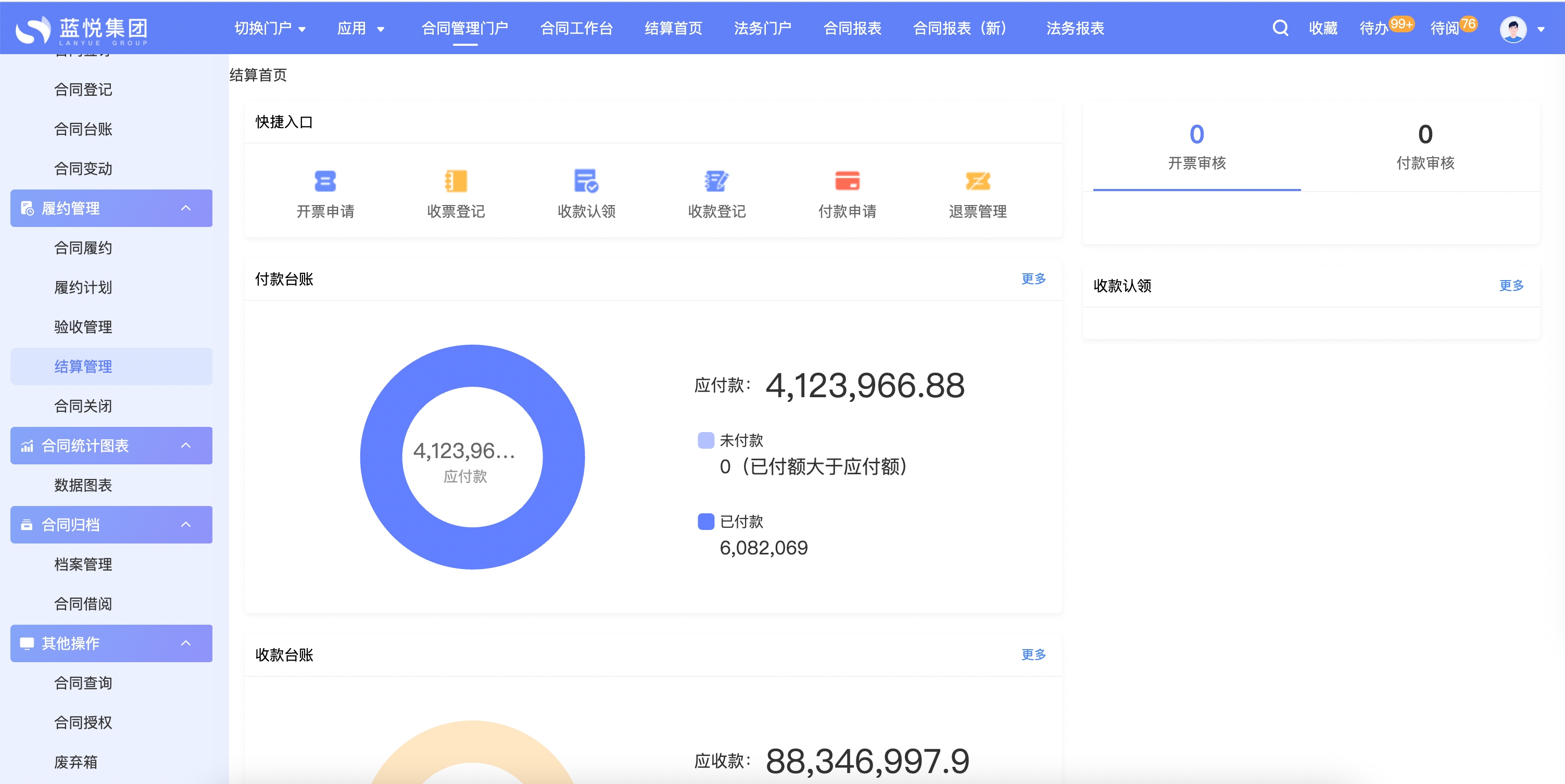Click the 付款申请 wallet icon
Viewport: 1565px width, 784px height.
pos(848,181)
